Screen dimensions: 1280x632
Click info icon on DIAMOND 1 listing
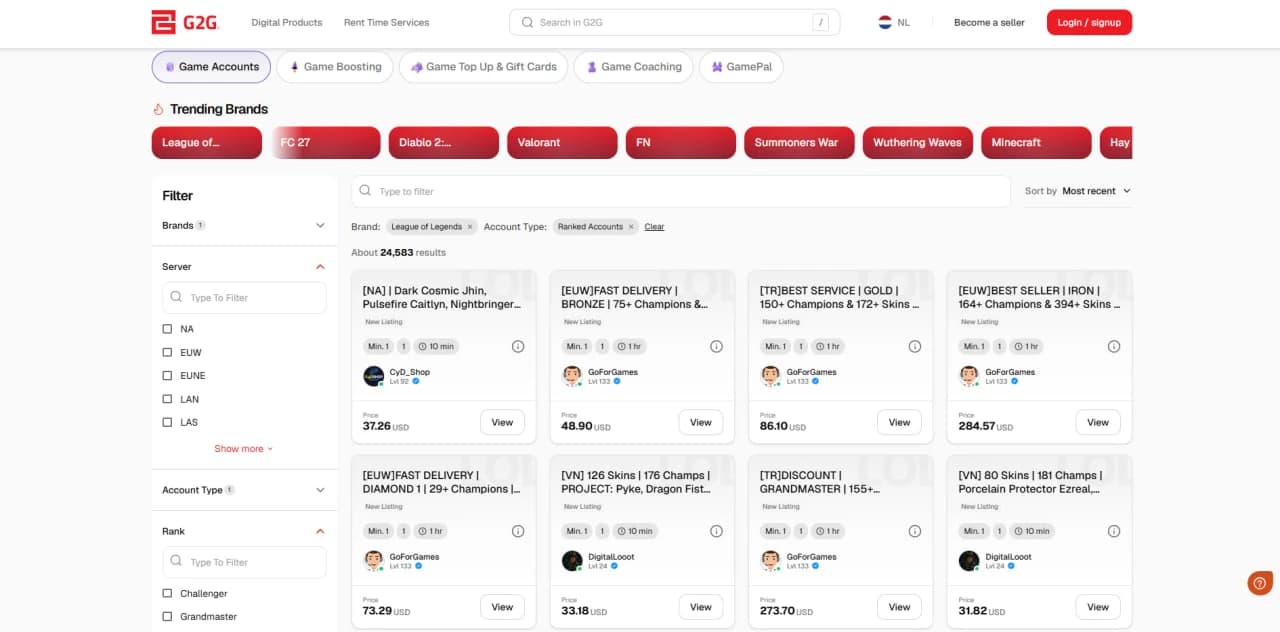(x=518, y=531)
